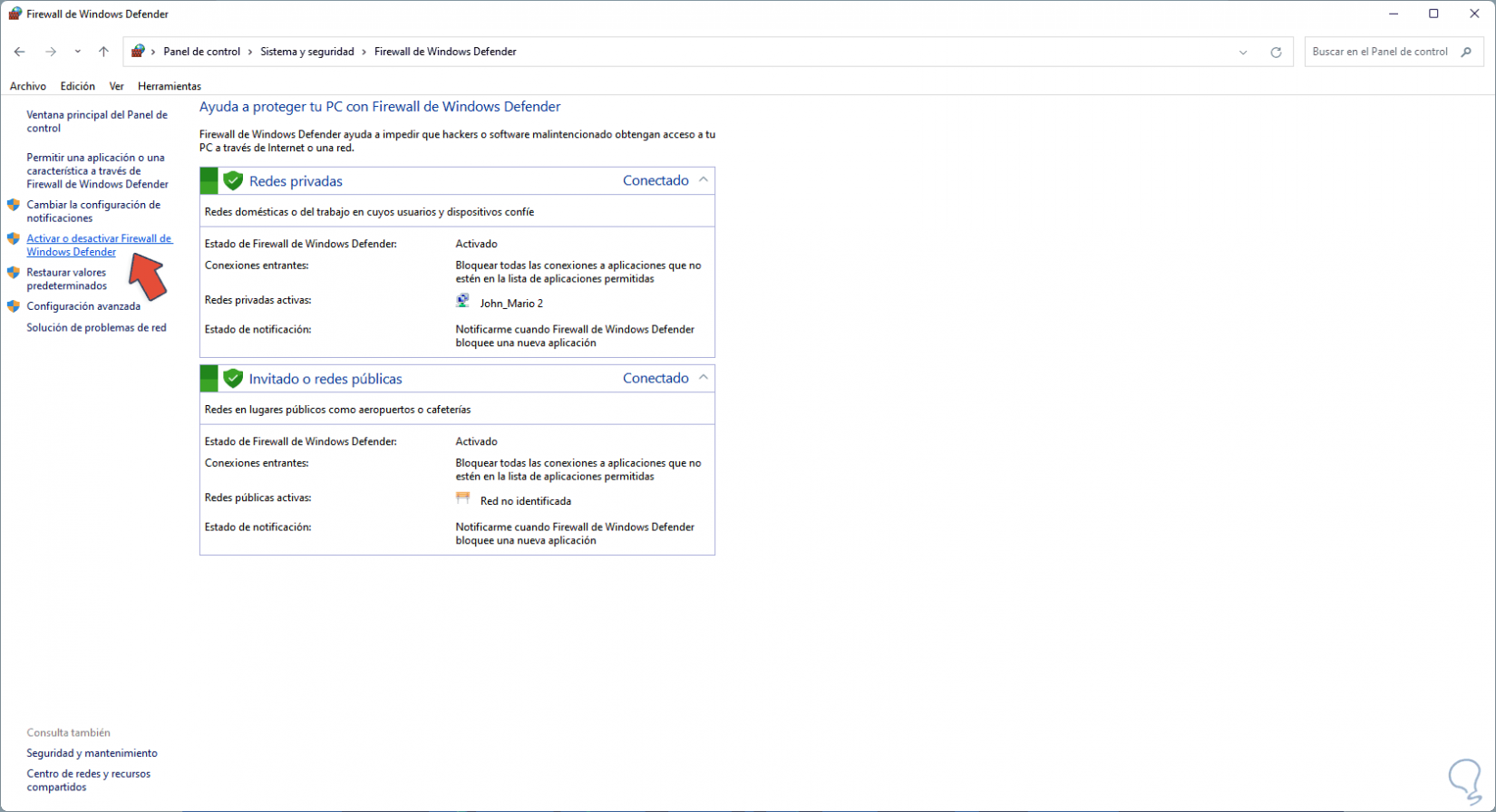Click the John_Mario 2 network icon
This screenshot has height=812, width=1496.
(462, 301)
